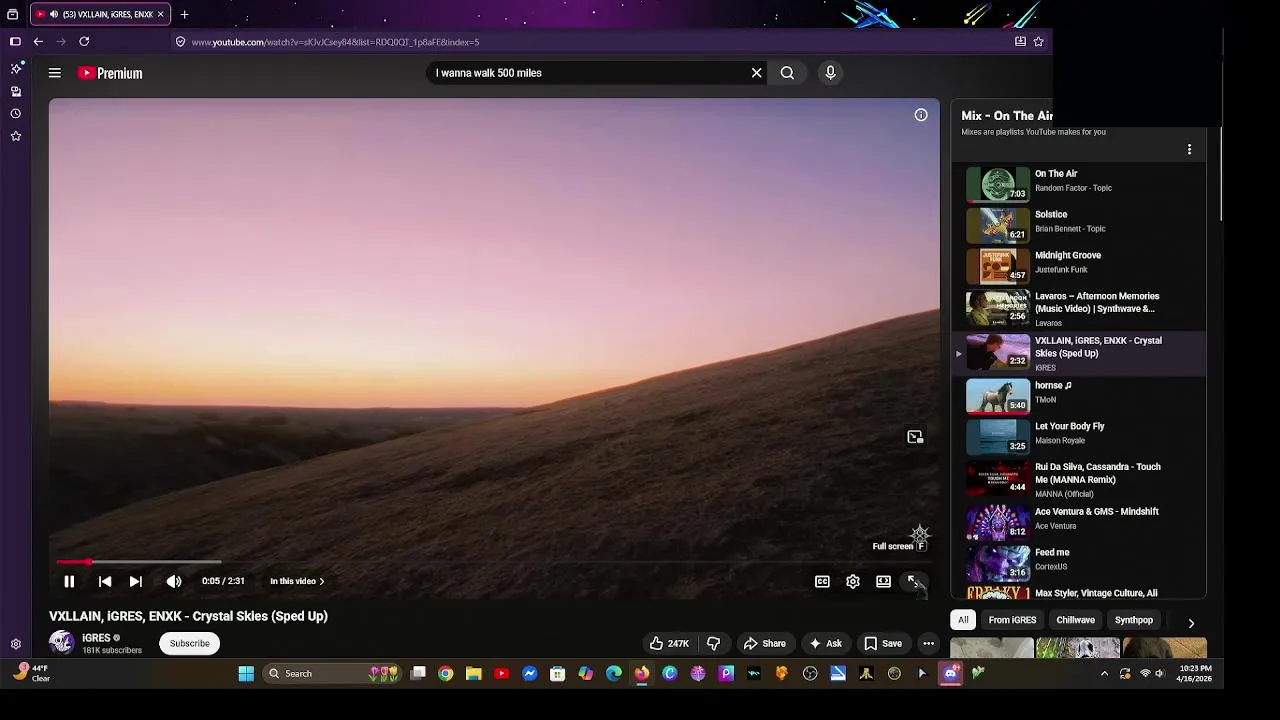
Task: Open File Explorer from the taskbar
Action: pyautogui.click(x=474, y=674)
